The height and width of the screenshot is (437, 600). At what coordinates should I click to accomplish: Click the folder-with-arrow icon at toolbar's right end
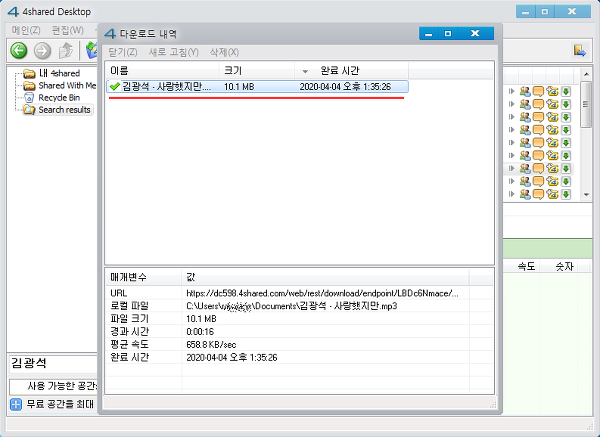click(580, 50)
